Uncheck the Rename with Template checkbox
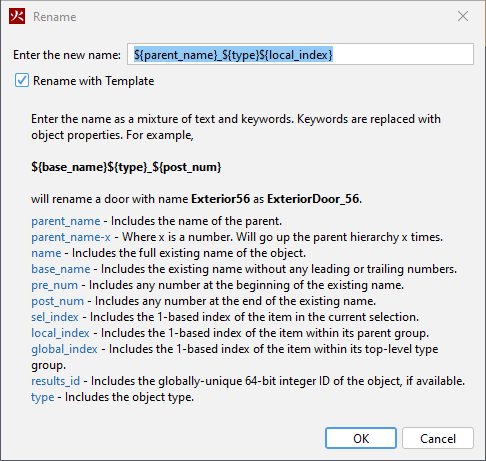This screenshot has height=461, width=486. [x=22, y=81]
